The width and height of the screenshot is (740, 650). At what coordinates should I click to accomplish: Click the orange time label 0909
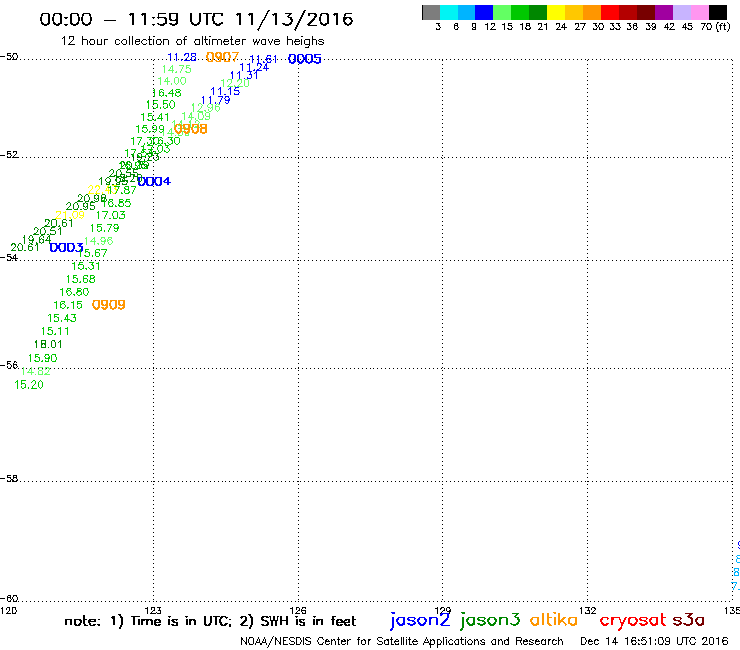(109, 305)
